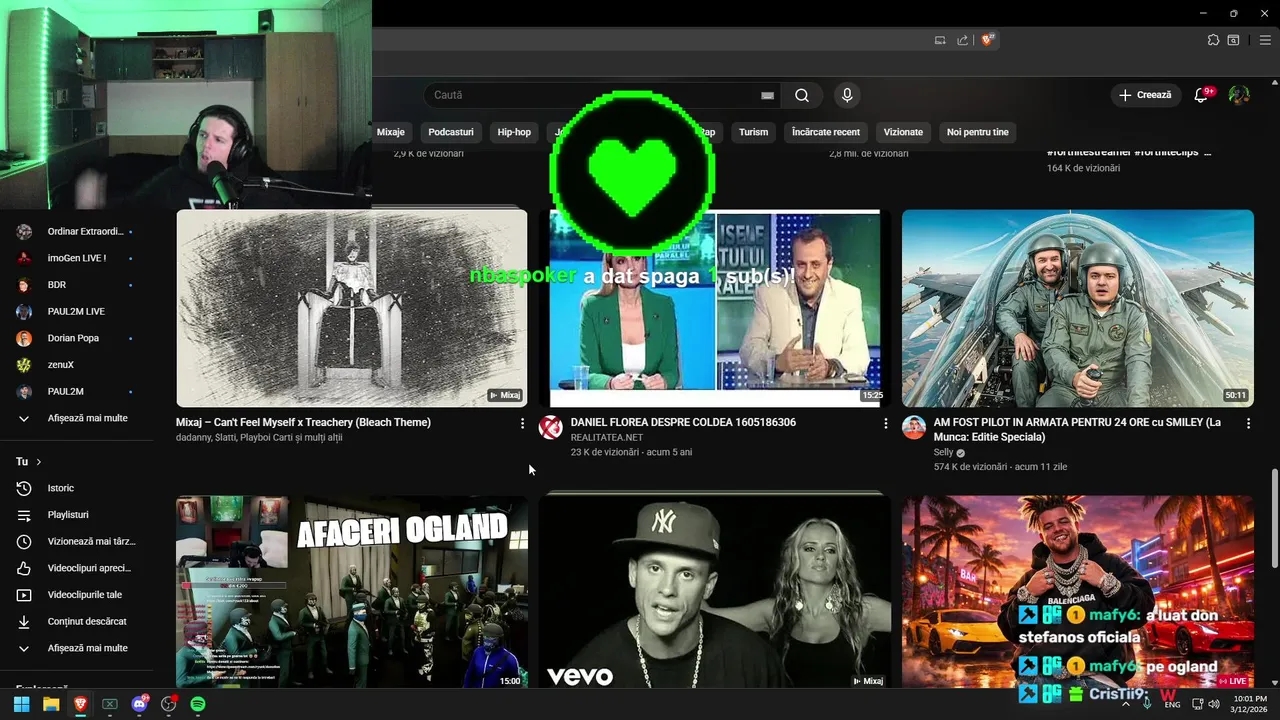Open the fighter jet pilots thumbnail
The image size is (1280, 720).
click(x=1077, y=308)
